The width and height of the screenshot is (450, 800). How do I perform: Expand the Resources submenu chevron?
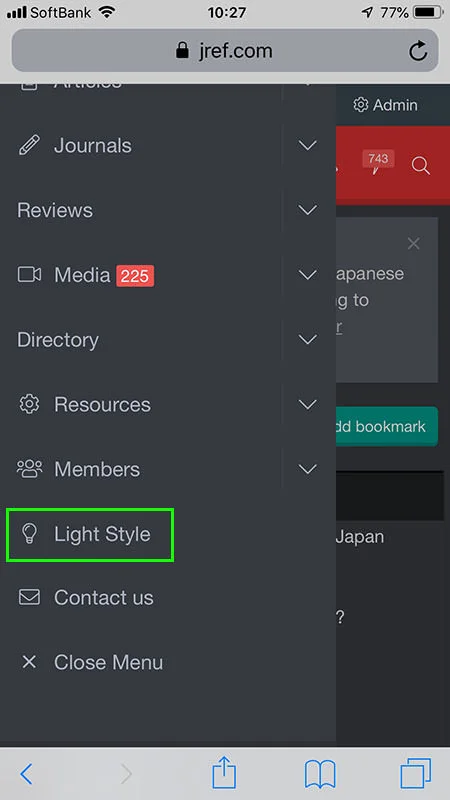(x=308, y=405)
